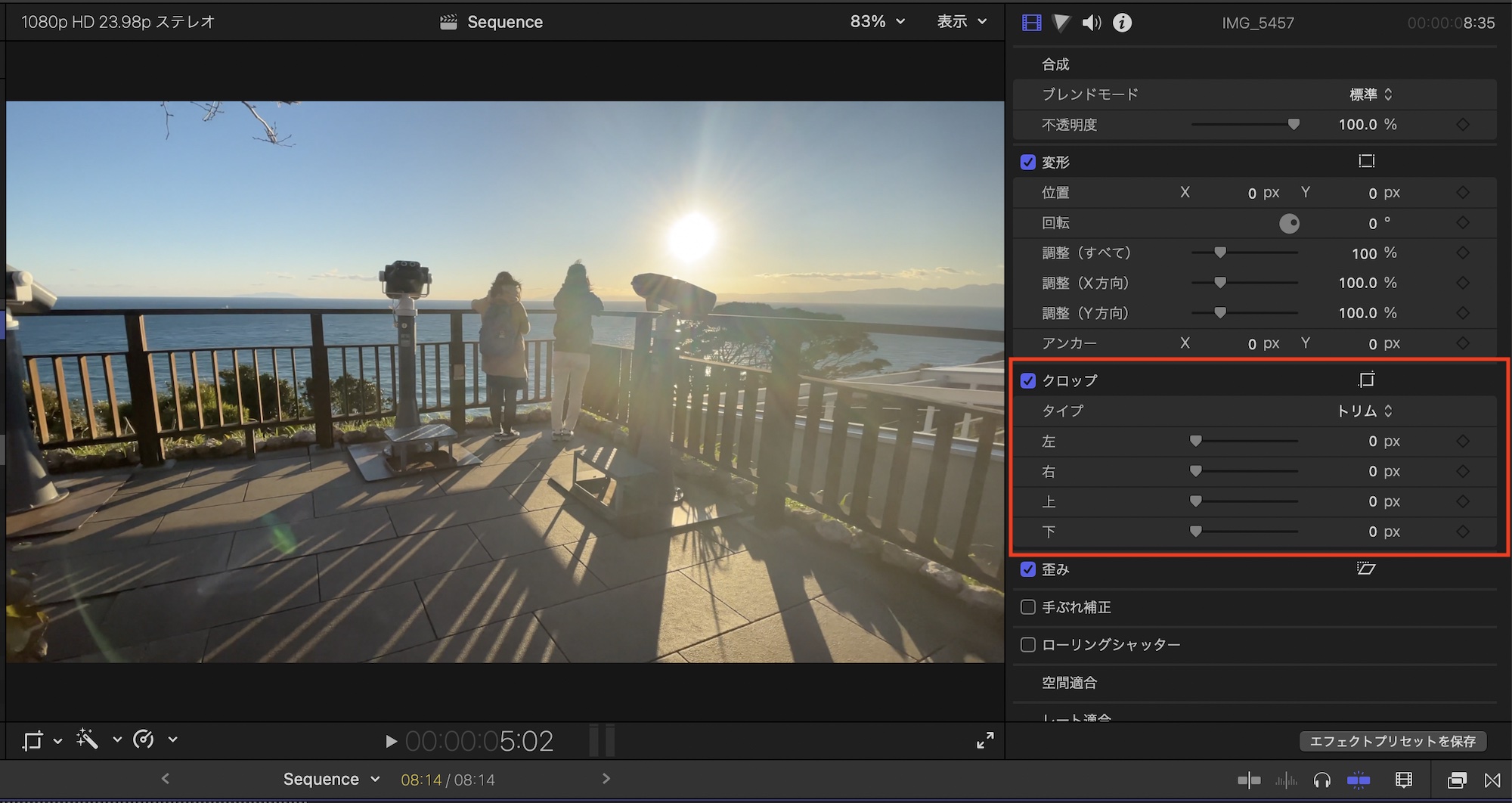This screenshot has height=803, width=1512.
Task: Click the 左 crop slider handle
Action: point(1195,441)
